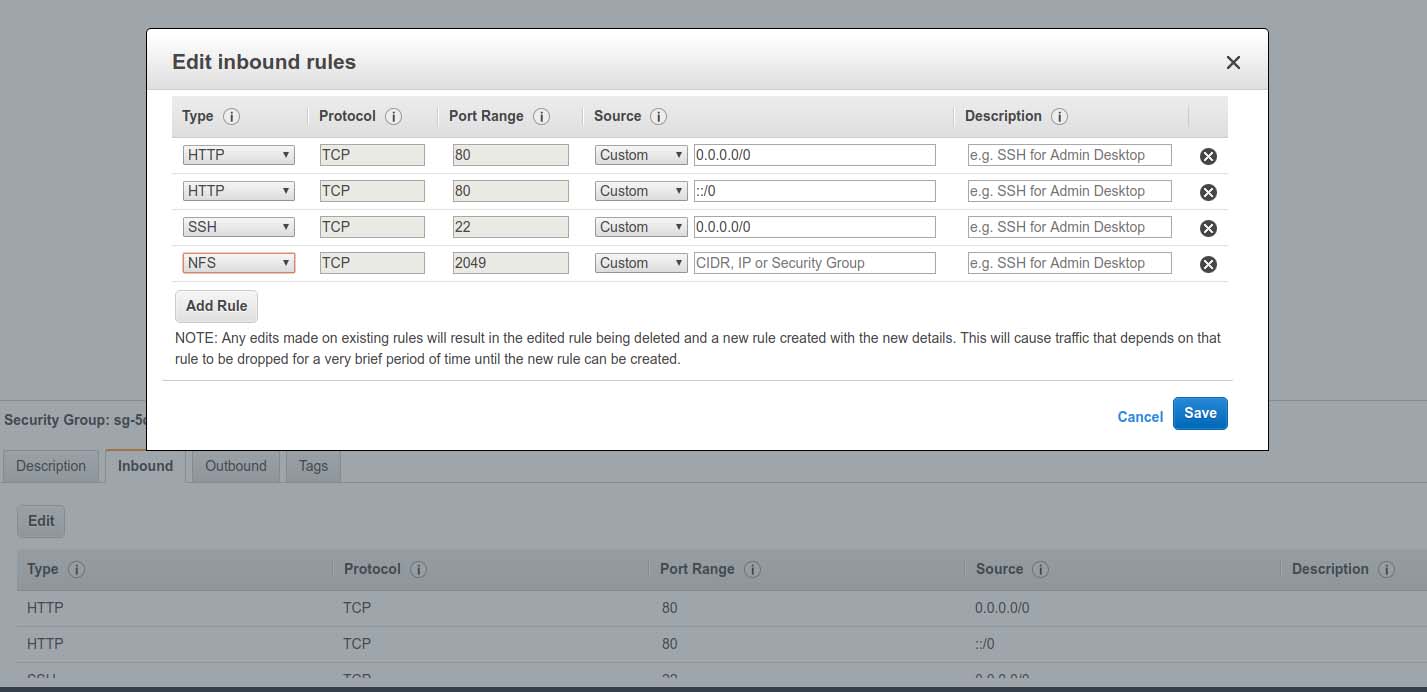Switch to the Outbound tab
This screenshot has width=1427, height=692.
click(235, 466)
